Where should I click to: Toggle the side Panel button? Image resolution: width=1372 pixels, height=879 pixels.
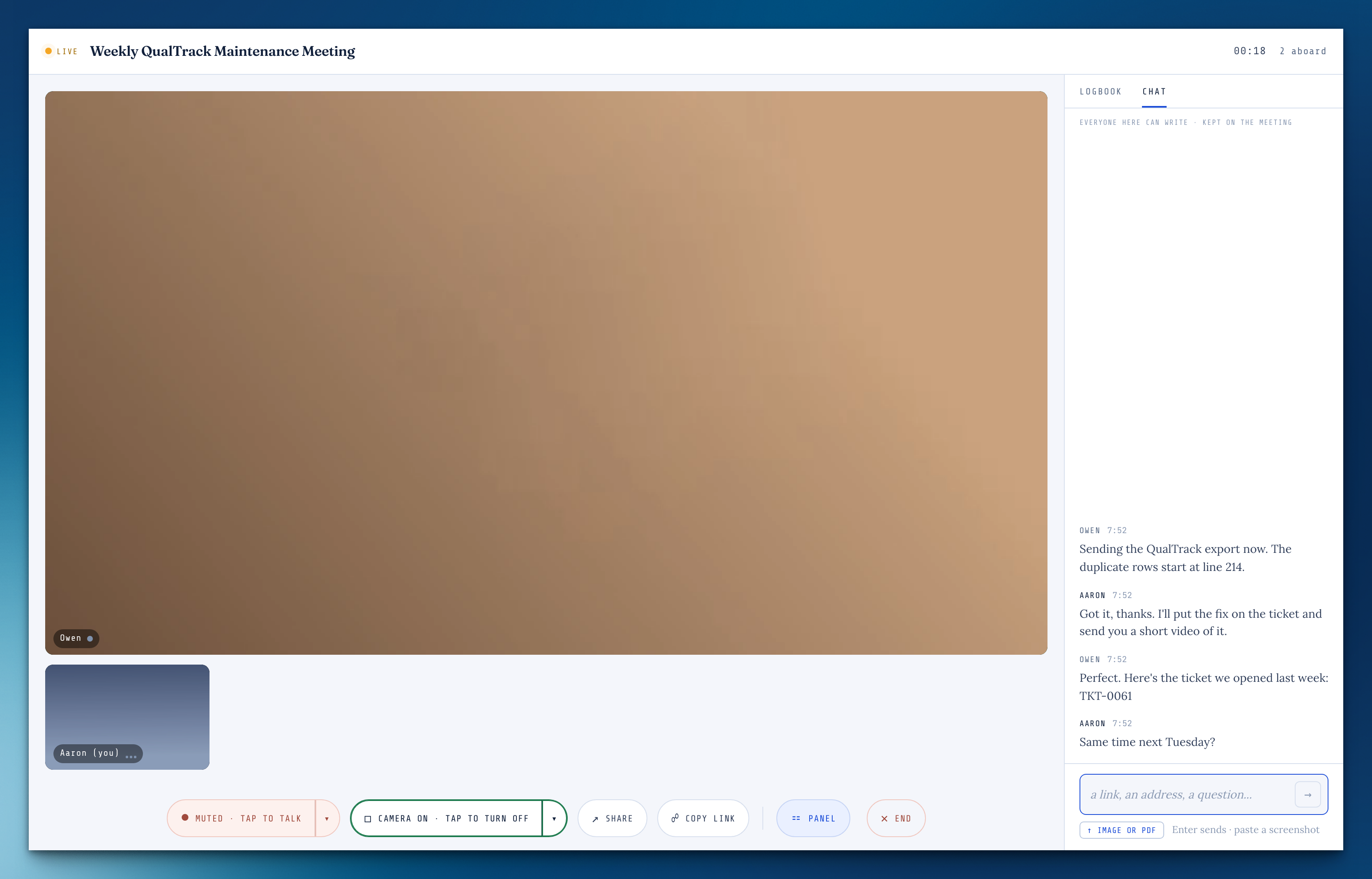(x=813, y=818)
